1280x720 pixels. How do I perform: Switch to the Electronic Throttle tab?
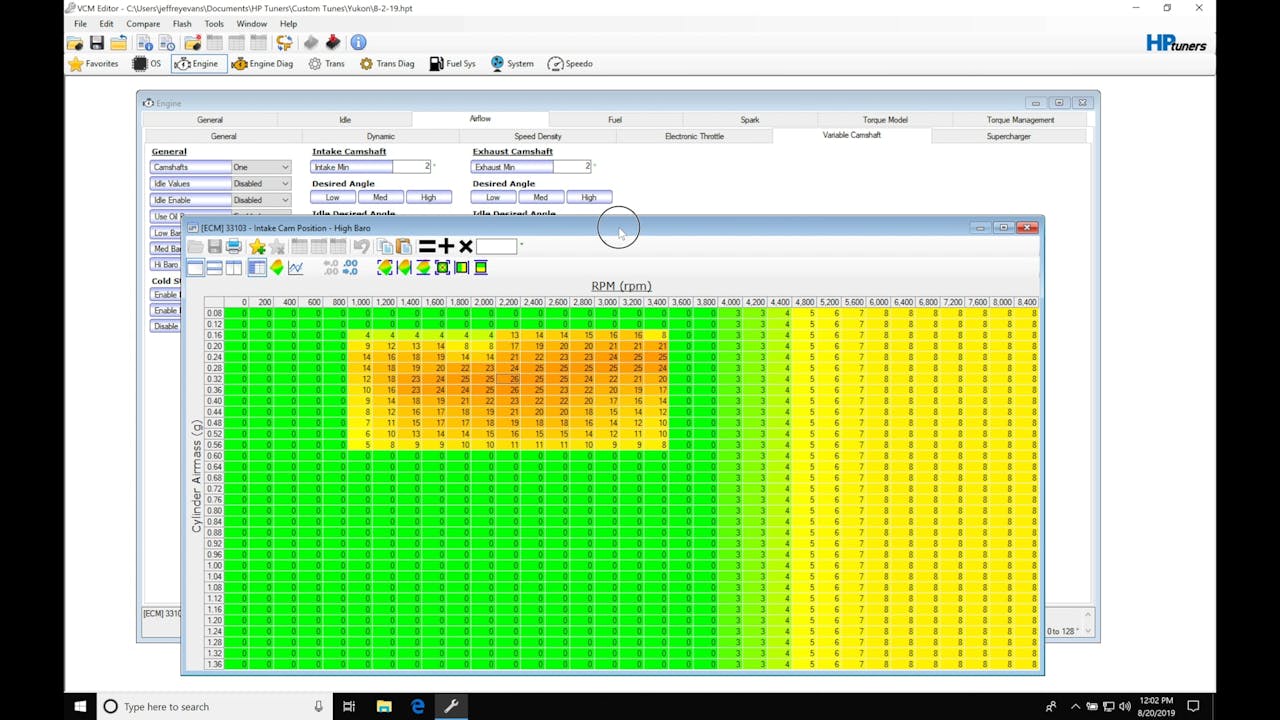[694, 136]
